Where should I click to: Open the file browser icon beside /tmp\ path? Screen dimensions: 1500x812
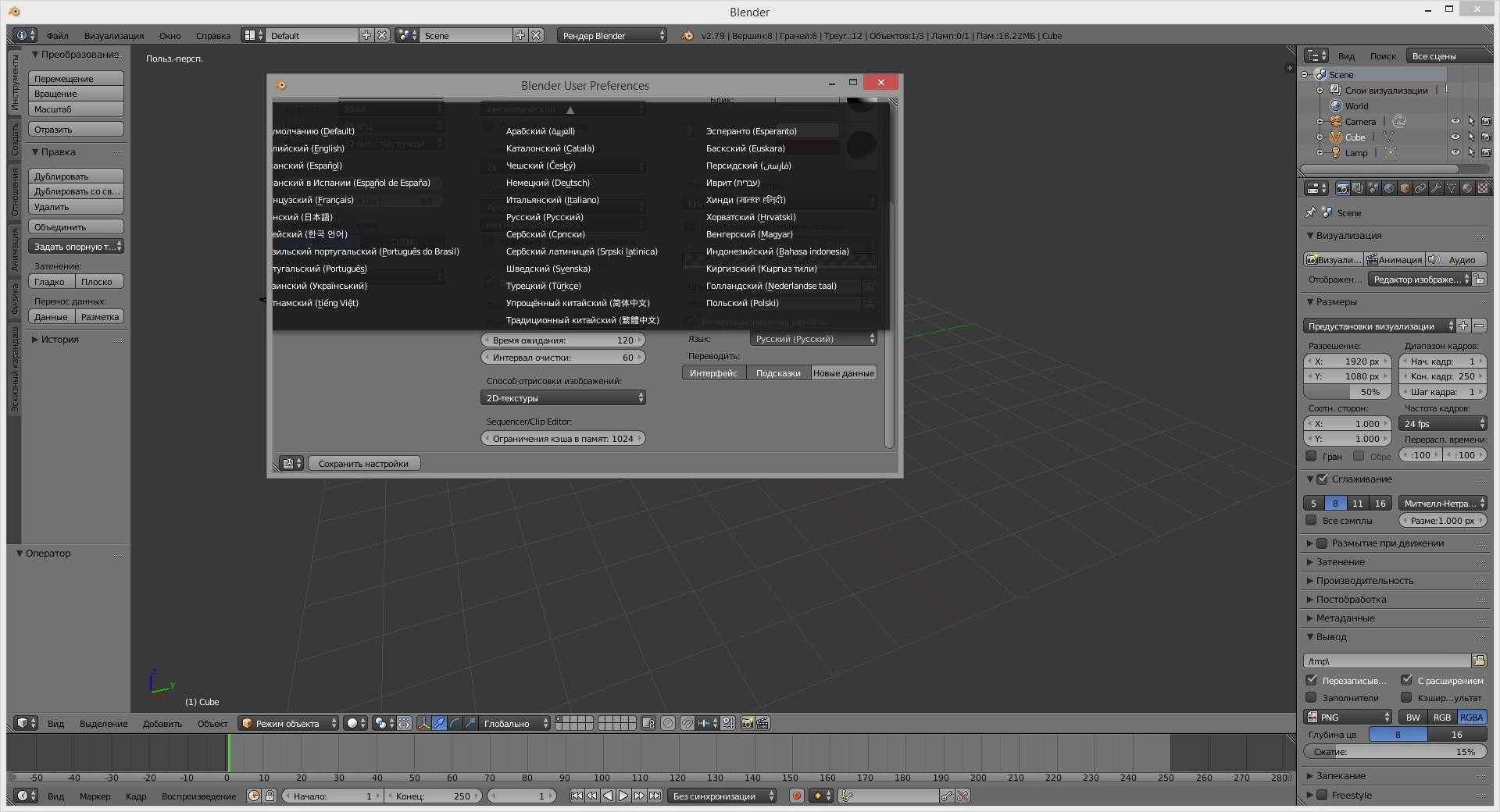1479,661
